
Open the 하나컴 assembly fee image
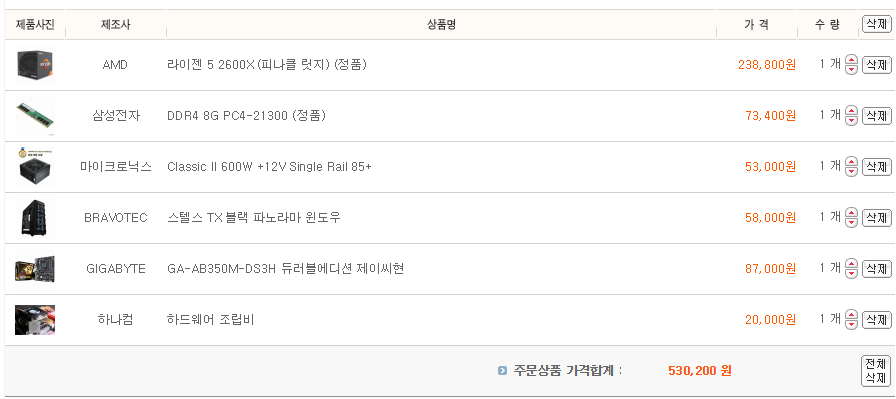point(35,320)
